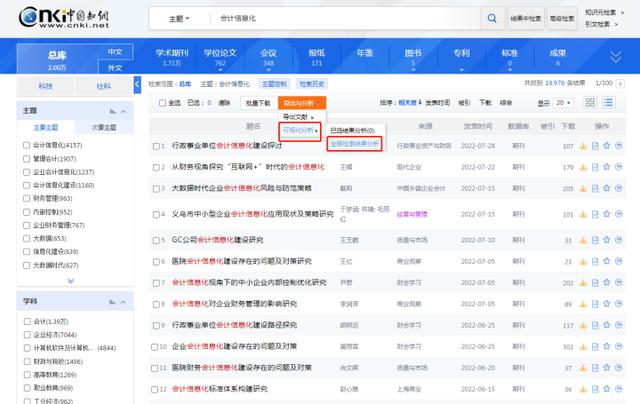Expand the 可视化分析 submenu
Image resolution: width=640 pixels, height=404 pixels.
[300, 131]
